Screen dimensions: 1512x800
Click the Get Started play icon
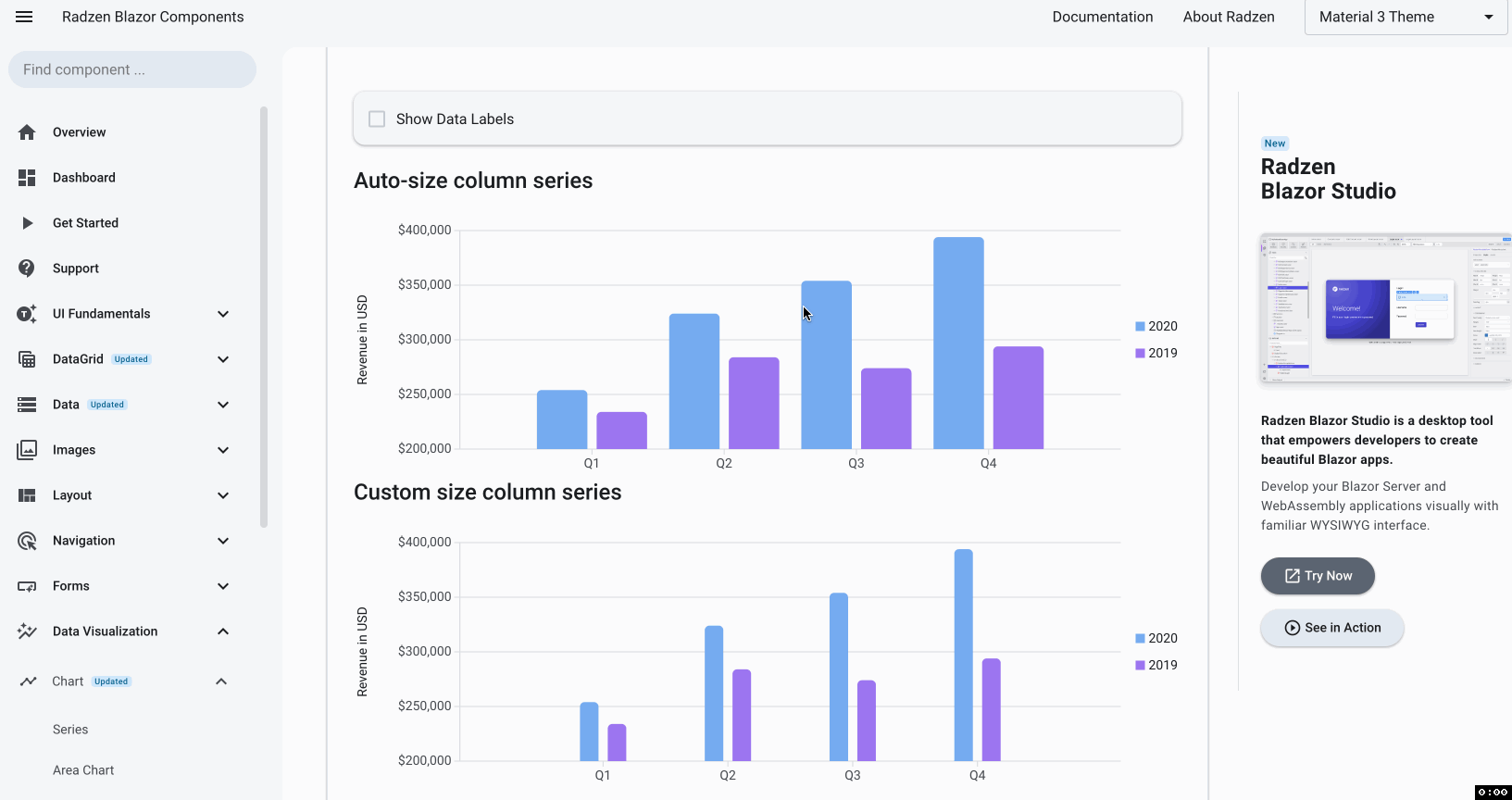pos(27,223)
